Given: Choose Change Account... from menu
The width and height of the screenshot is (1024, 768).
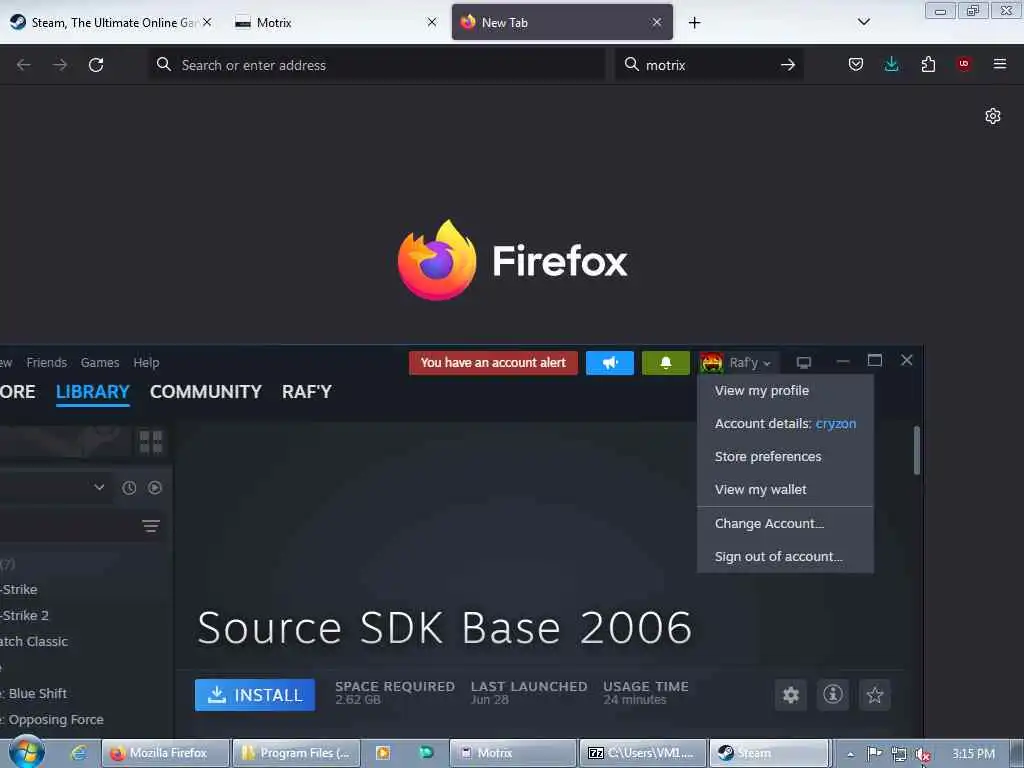Looking at the screenshot, I should pos(785,524).
